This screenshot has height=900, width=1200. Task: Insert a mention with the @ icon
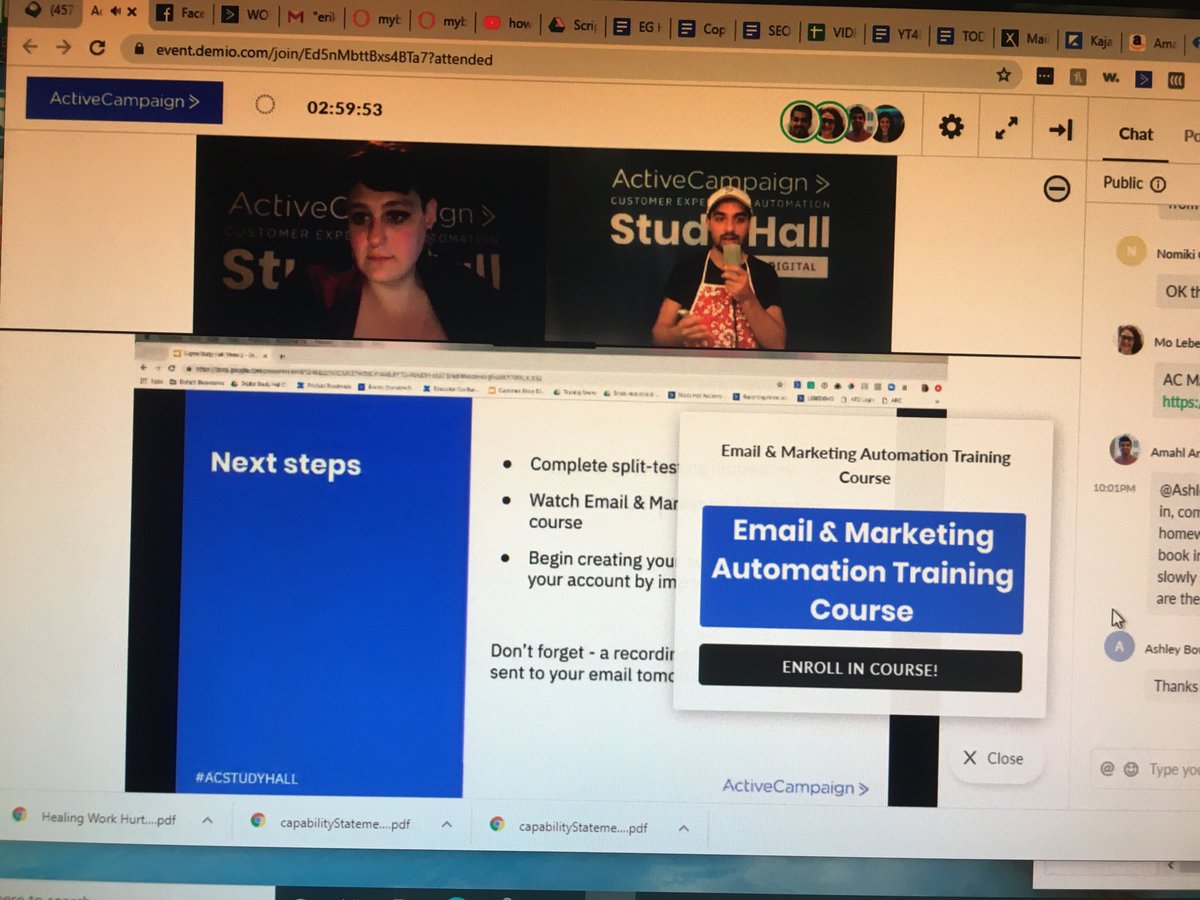coord(1107,769)
